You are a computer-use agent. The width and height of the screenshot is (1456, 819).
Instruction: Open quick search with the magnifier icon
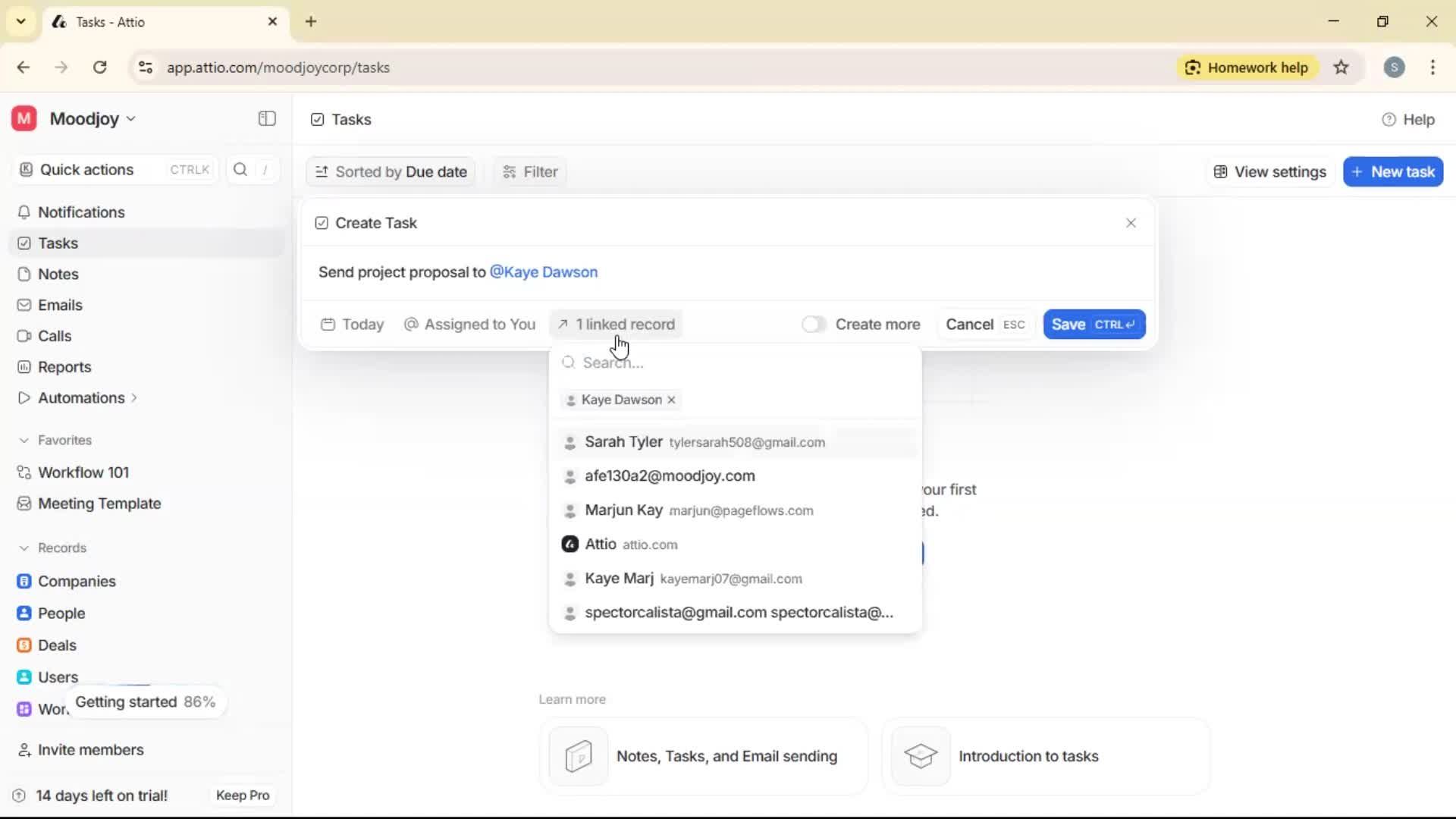240,170
